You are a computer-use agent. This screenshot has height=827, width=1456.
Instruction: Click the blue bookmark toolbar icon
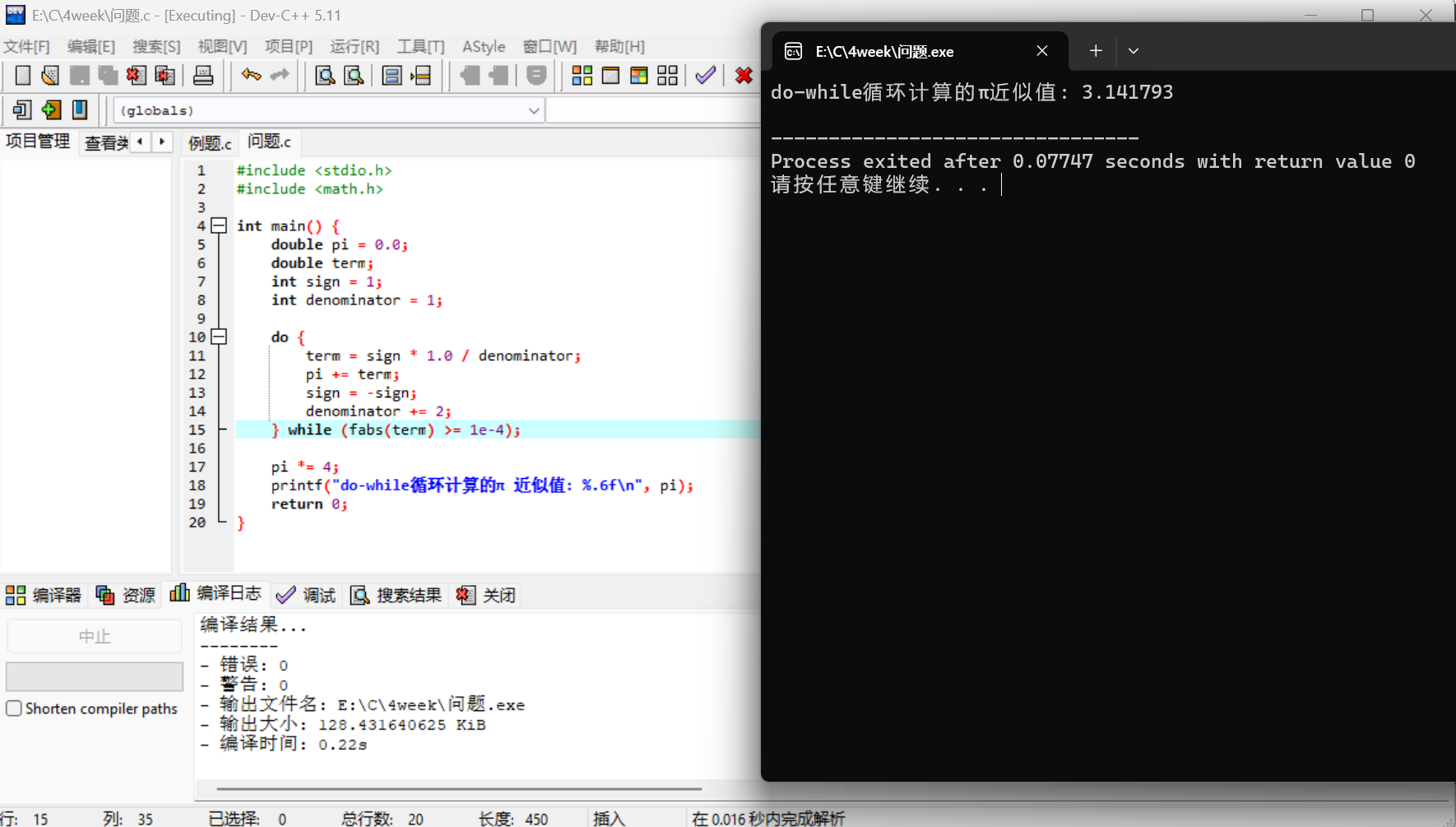point(80,109)
